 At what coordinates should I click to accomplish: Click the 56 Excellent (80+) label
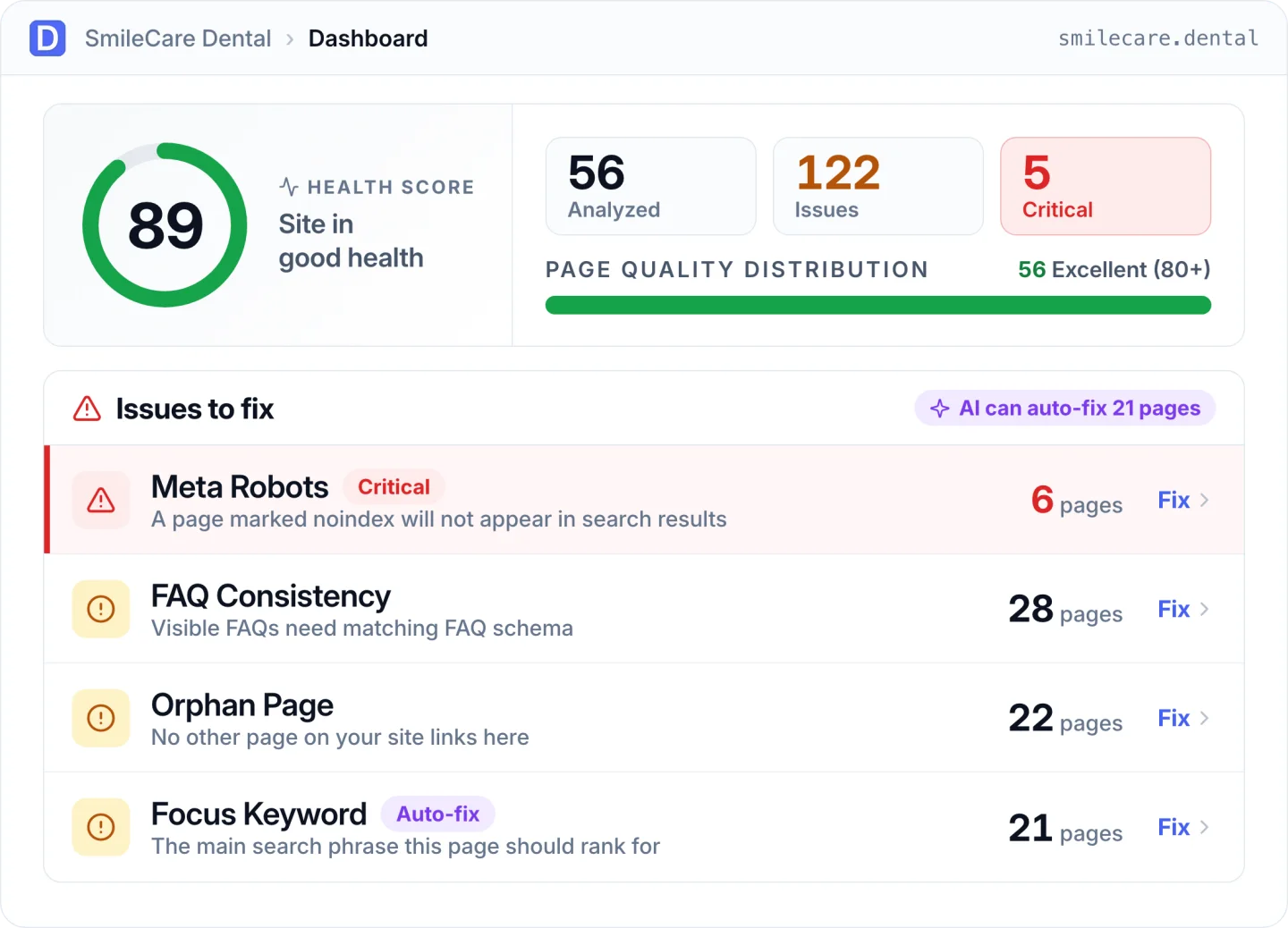[x=1114, y=269]
